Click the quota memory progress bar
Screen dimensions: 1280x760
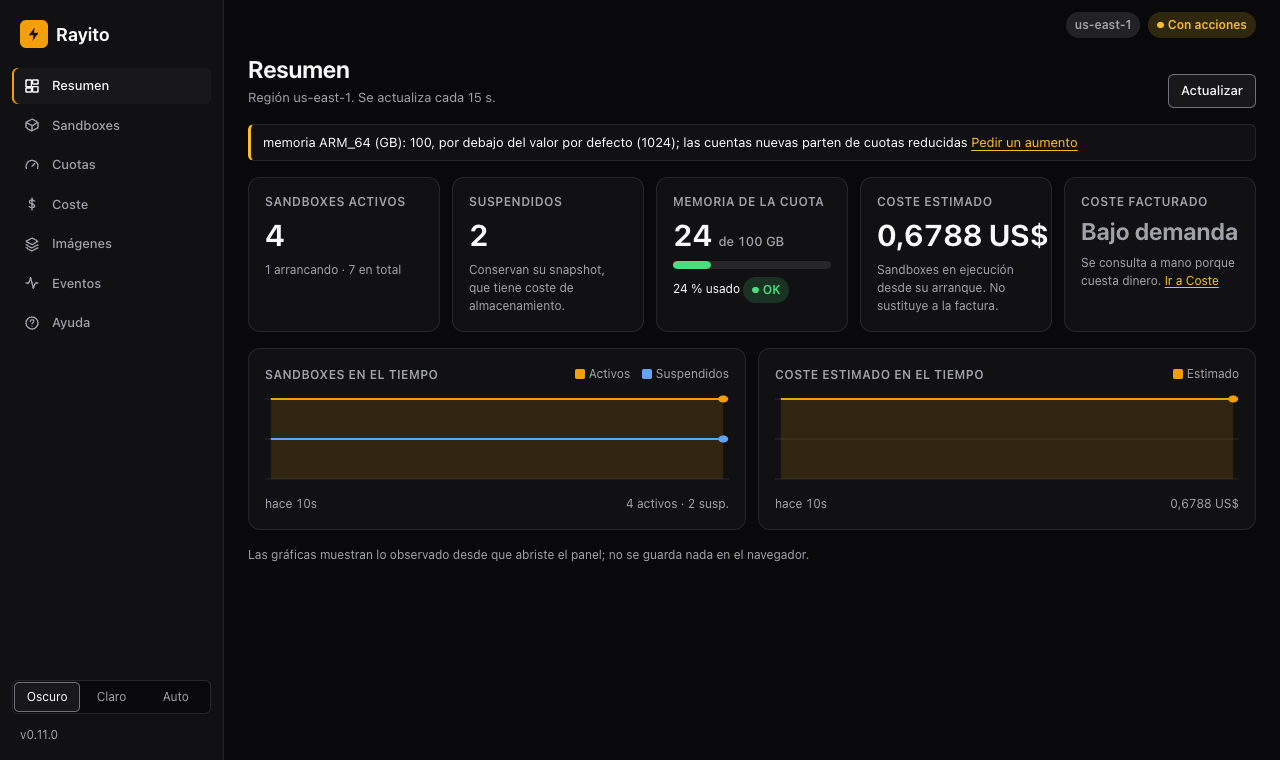pos(752,265)
